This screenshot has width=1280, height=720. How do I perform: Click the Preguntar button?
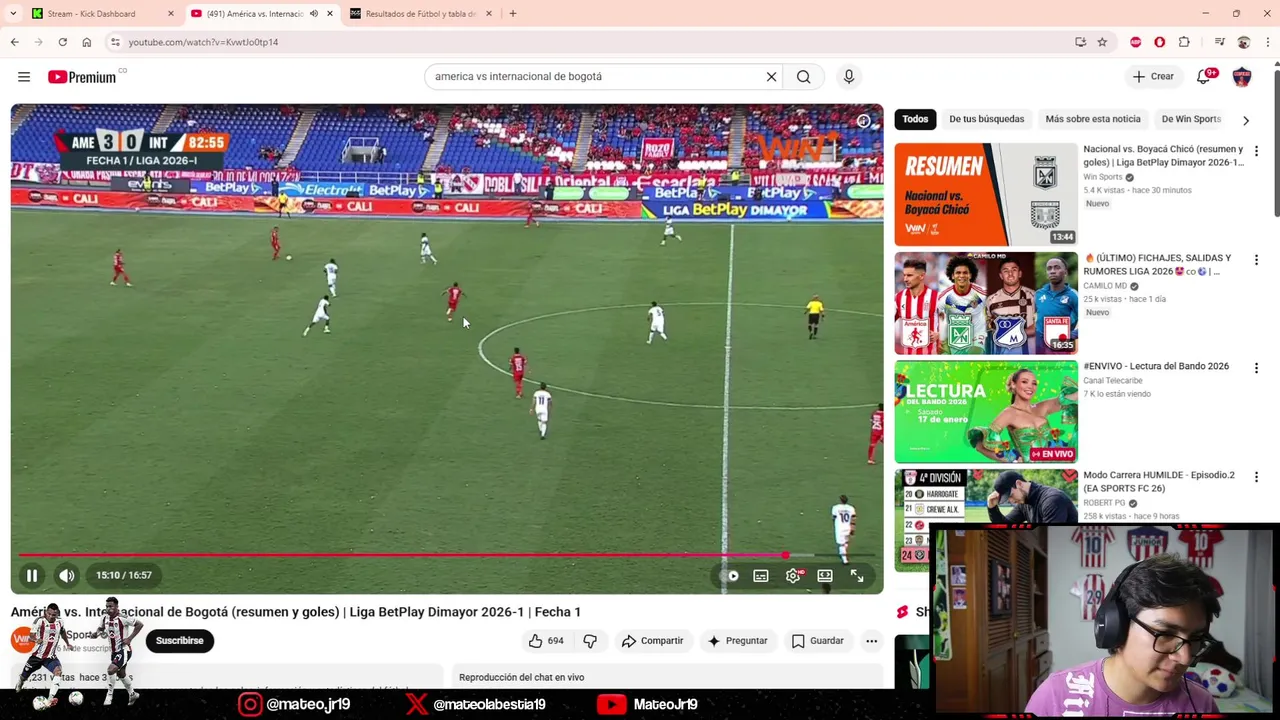[x=737, y=641]
